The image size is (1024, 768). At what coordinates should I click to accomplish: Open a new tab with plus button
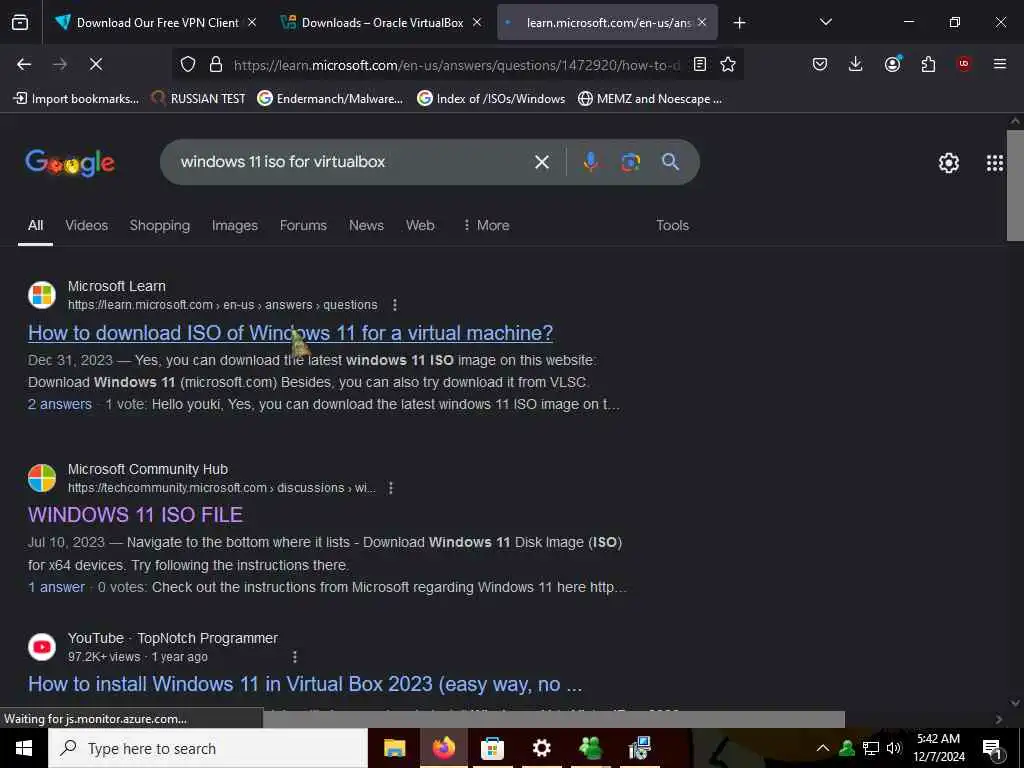(x=739, y=23)
